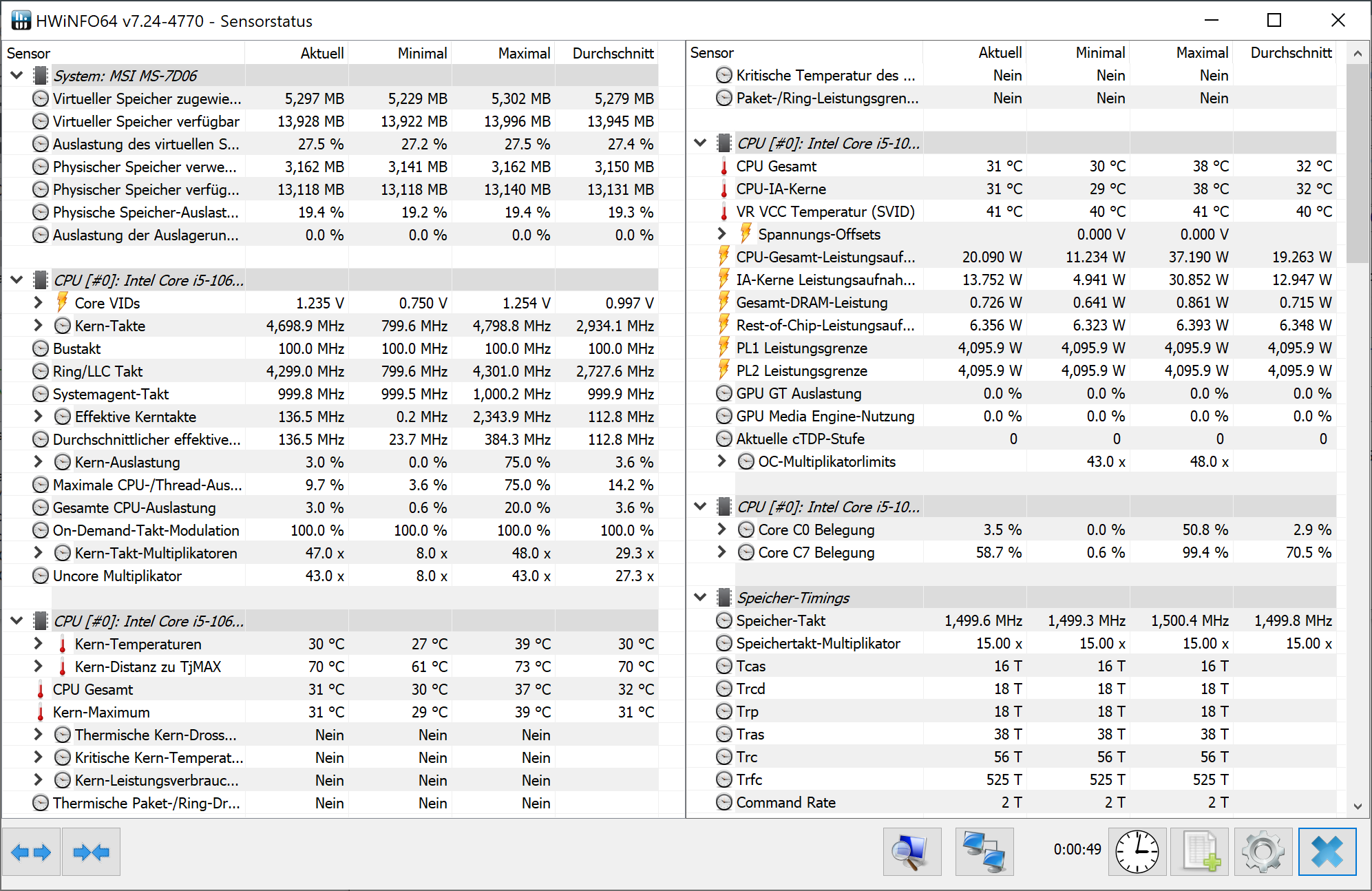The width and height of the screenshot is (1372, 891).
Task: Select the Kern-Temperaturen thermometer icon
Action: tap(63, 644)
